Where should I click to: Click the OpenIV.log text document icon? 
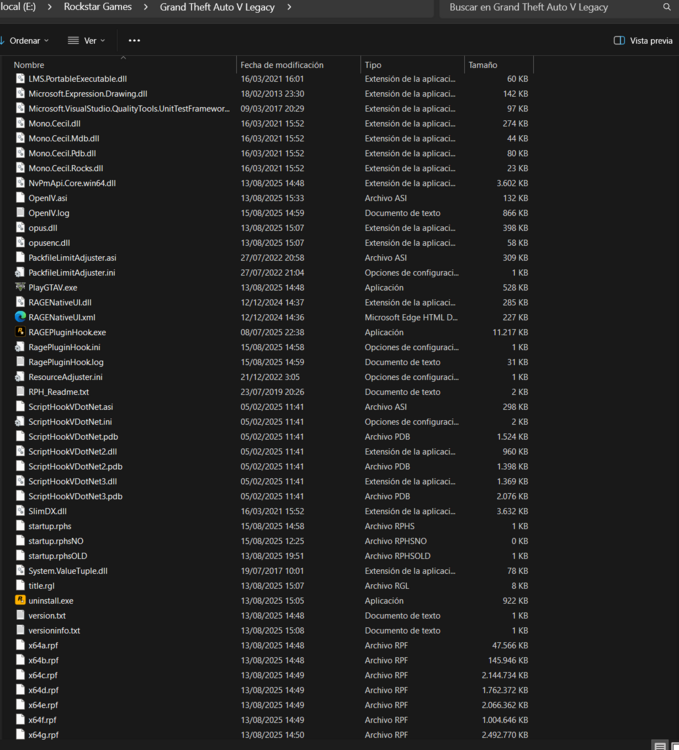click(x=20, y=212)
